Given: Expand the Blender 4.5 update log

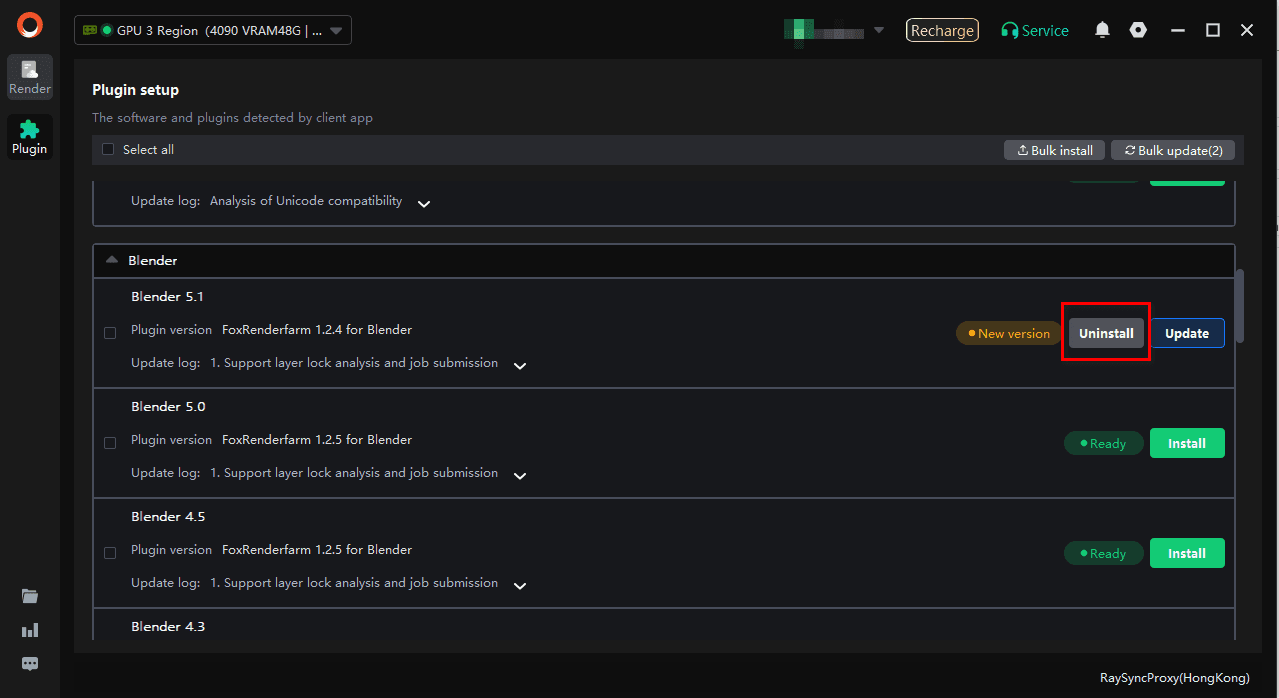Looking at the screenshot, I should 520,585.
